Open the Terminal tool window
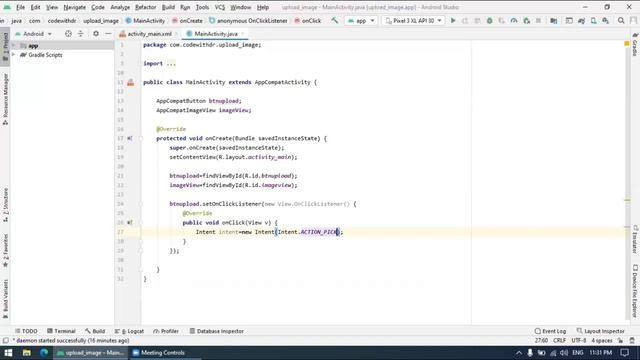640x360 pixels. tap(61, 331)
